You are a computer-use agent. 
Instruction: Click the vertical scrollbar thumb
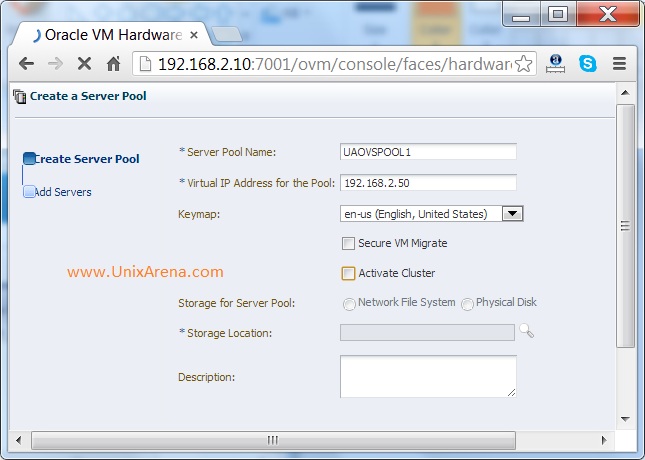[625, 225]
